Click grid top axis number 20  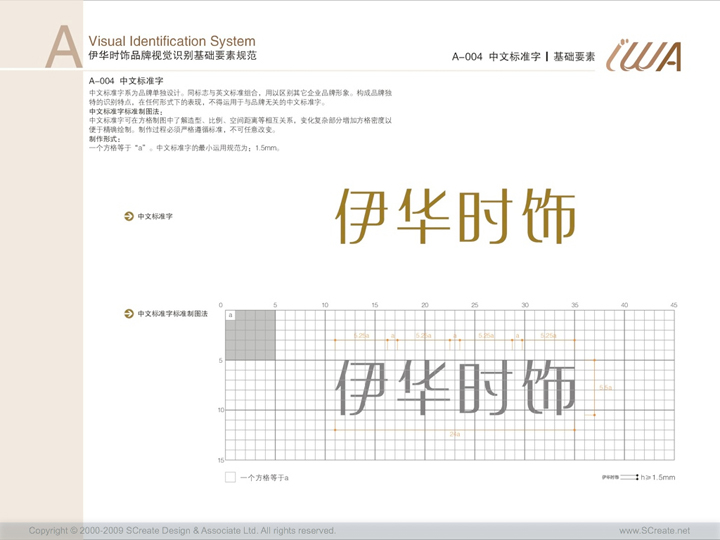click(x=425, y=305)
